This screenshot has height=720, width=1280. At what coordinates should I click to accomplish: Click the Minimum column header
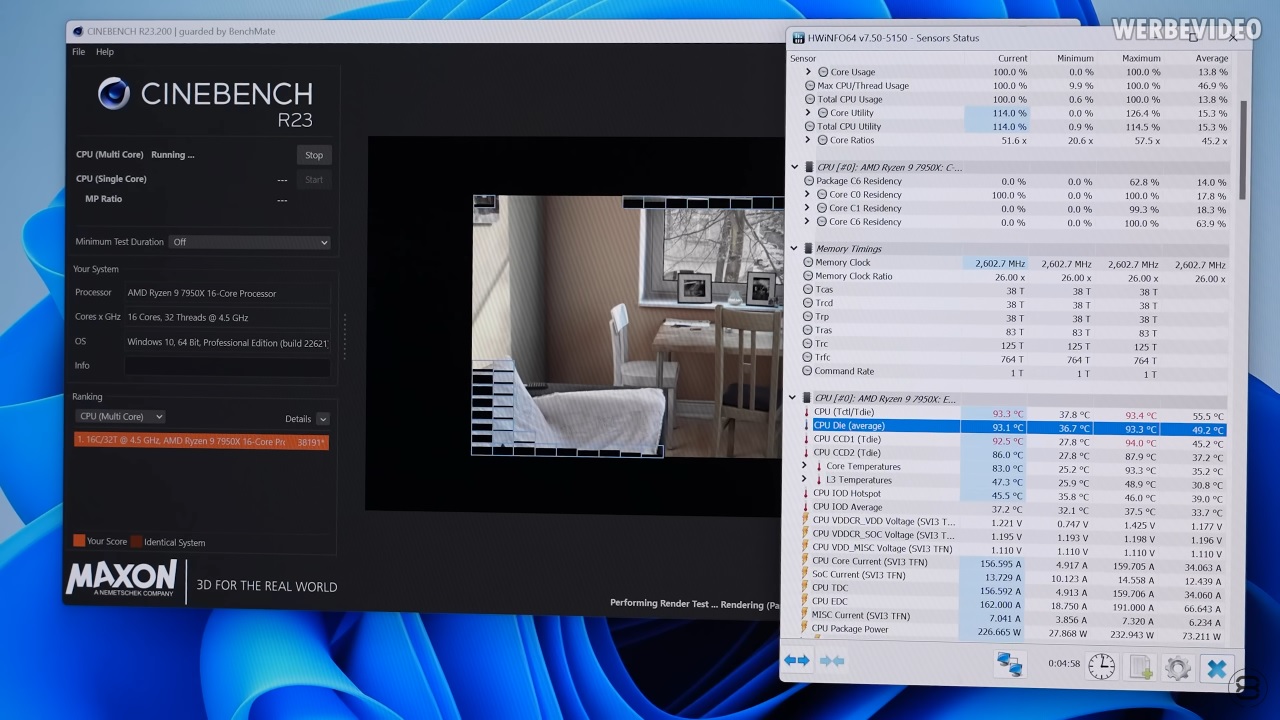click(x=1076, y=58)
